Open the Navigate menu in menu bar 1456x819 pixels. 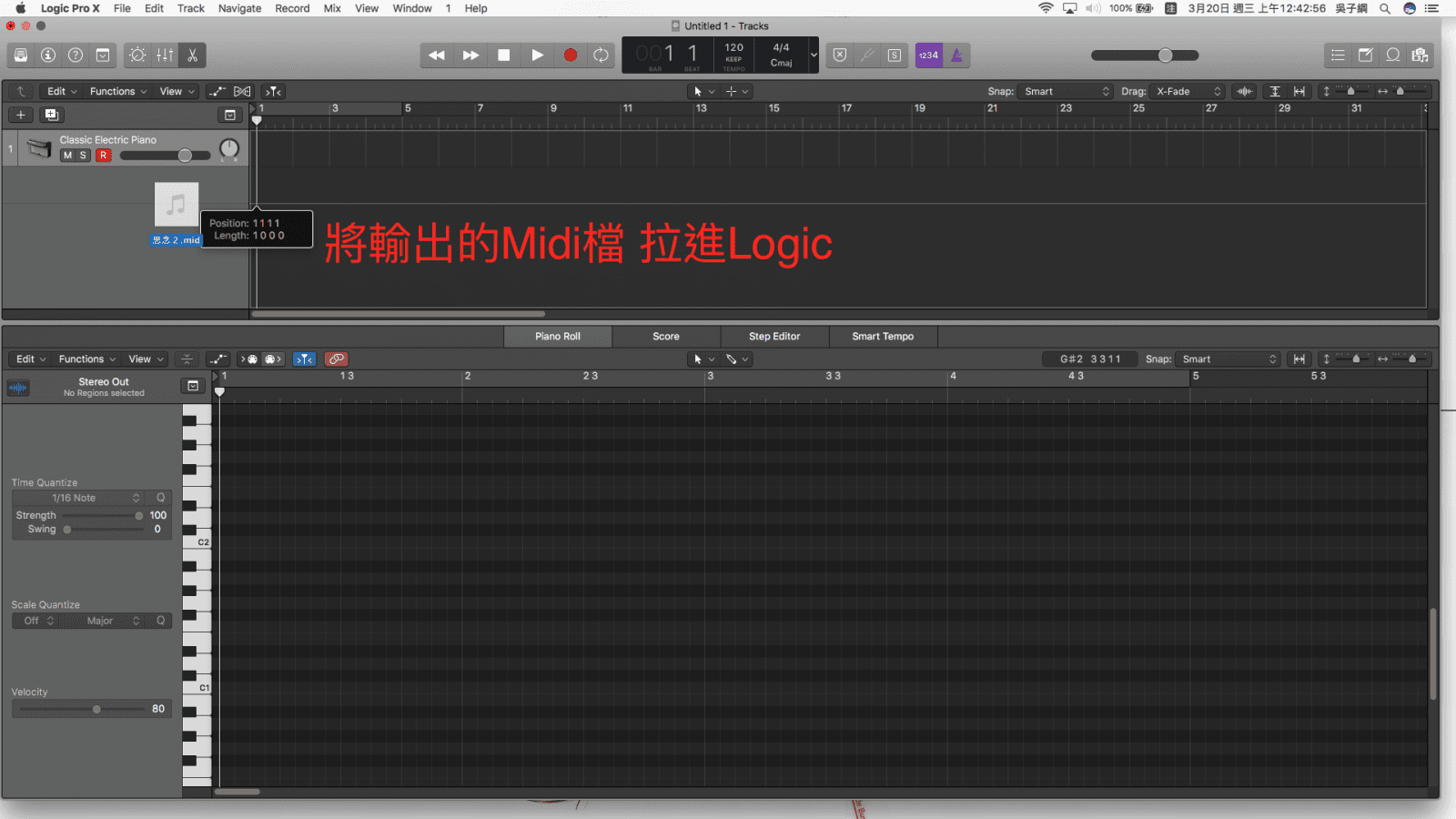coord(240,8)
